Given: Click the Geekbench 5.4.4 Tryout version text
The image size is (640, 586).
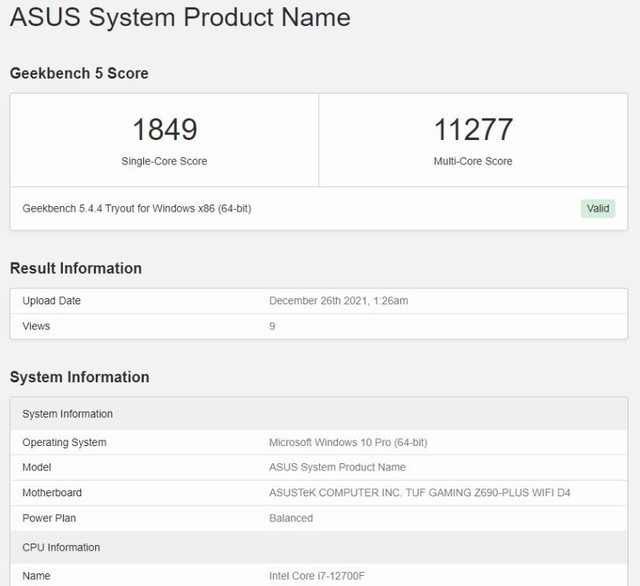Looking at the screenshot, I should click(x=137, y=209).
